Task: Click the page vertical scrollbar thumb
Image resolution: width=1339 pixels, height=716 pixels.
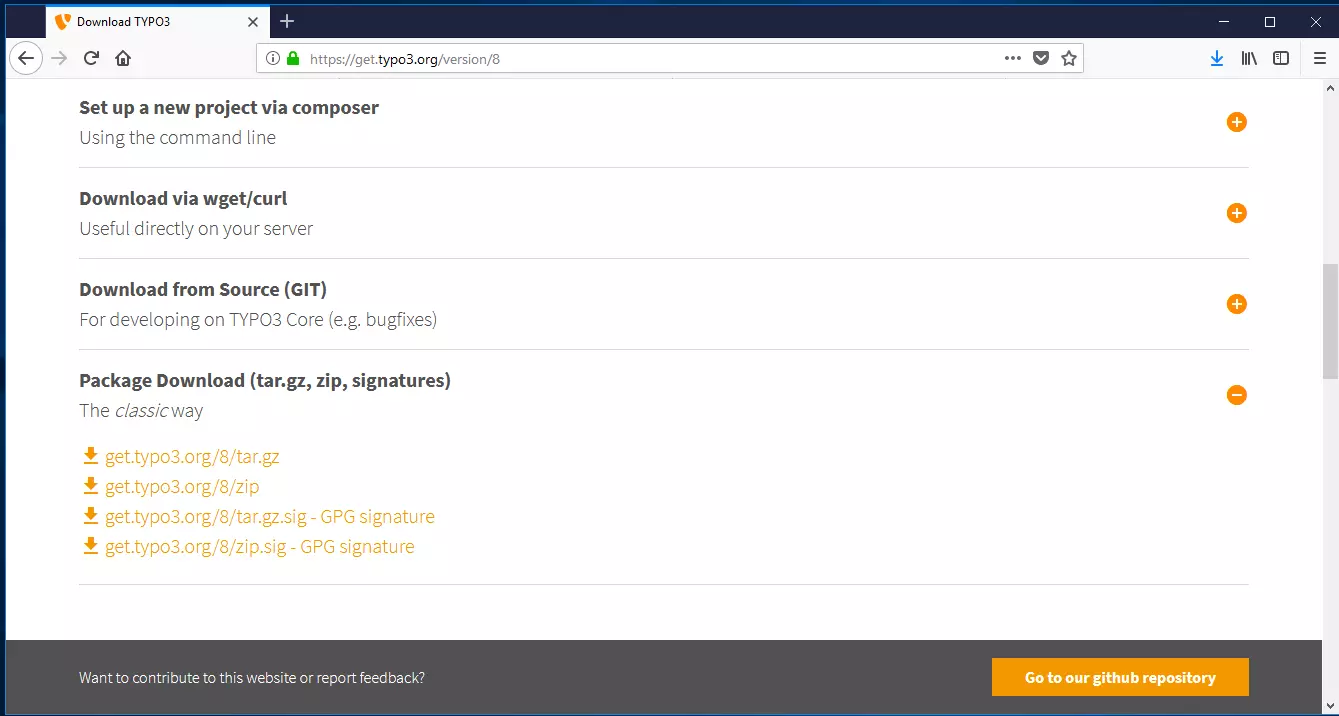Action: click(x=1330, y=321)
